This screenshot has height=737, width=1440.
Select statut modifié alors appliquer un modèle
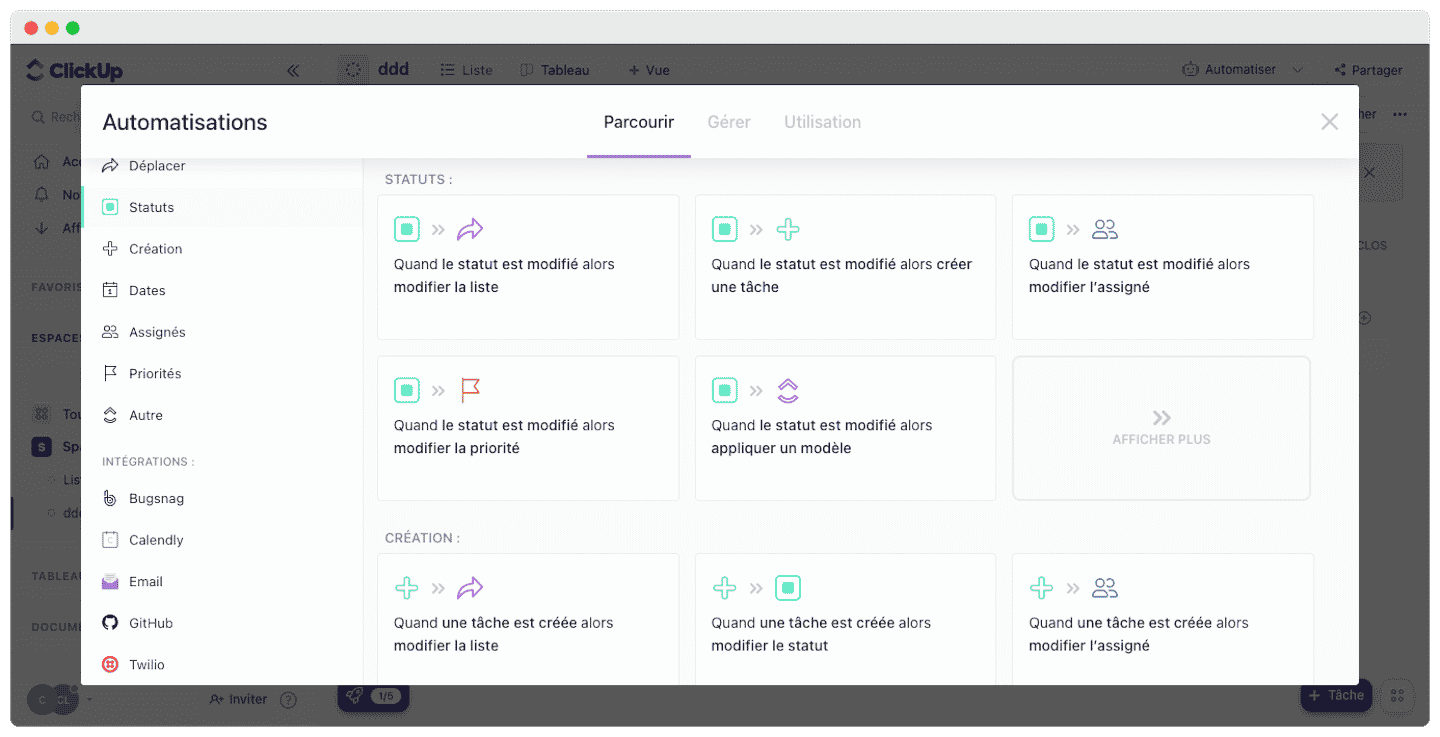click(845, 428)
